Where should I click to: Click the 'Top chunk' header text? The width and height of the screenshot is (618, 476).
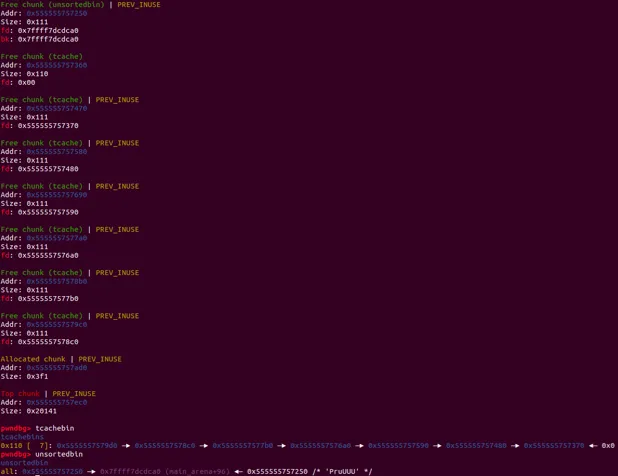pyautogui.click(x=20, y=394)
